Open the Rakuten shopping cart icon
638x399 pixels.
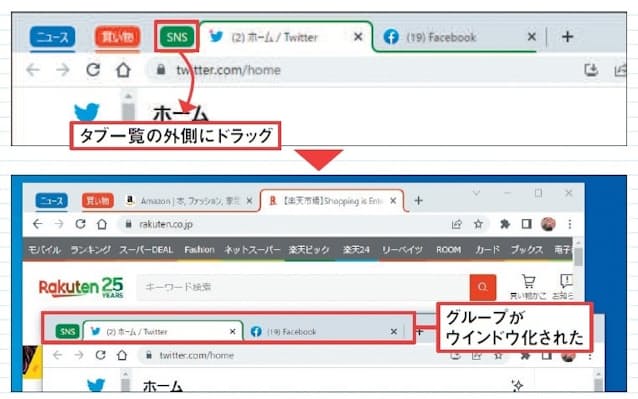coord(528,281)
